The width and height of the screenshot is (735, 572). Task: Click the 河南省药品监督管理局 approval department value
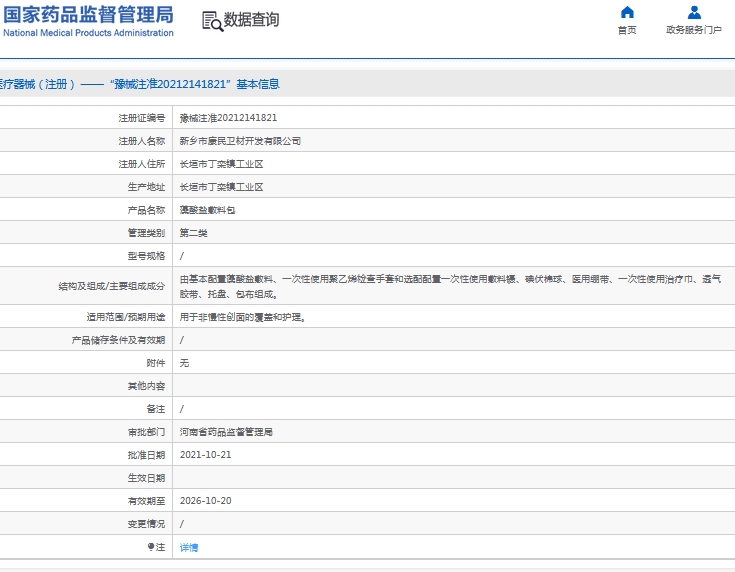(x=226, y=432)
